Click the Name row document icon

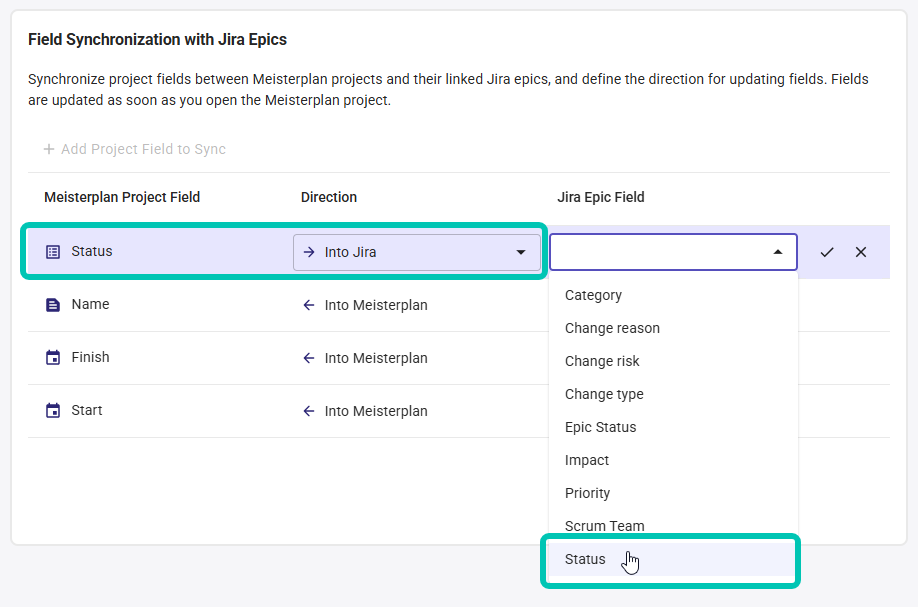tap(53, 305)
